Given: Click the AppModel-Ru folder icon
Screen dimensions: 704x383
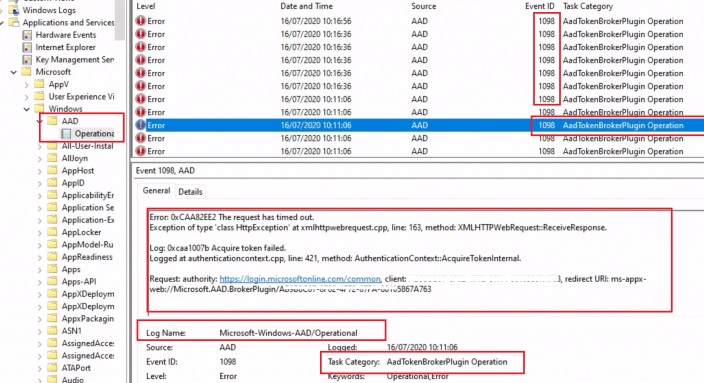Looking at the screenshot, I should pos(53,244).
